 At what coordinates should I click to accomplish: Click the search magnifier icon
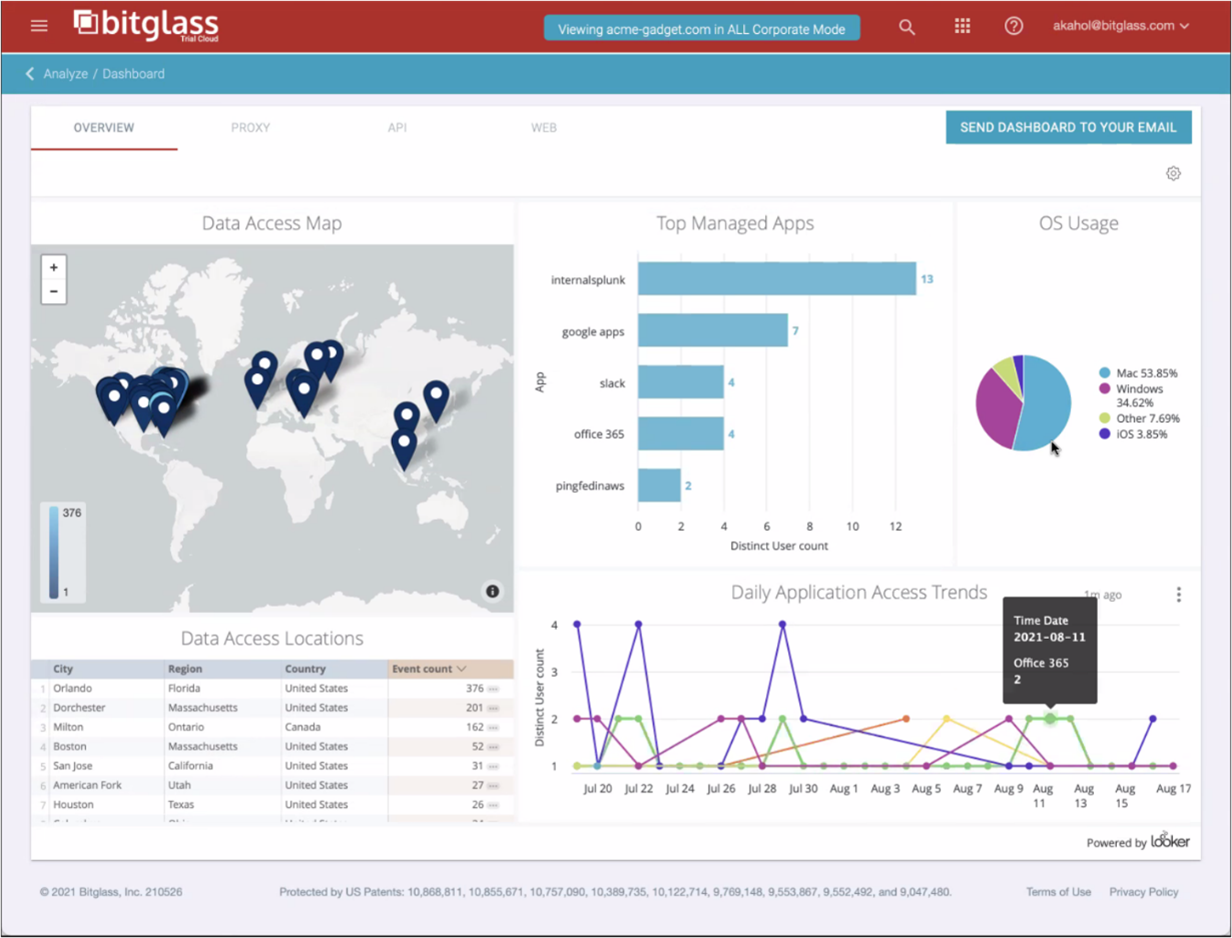(907, 27)
